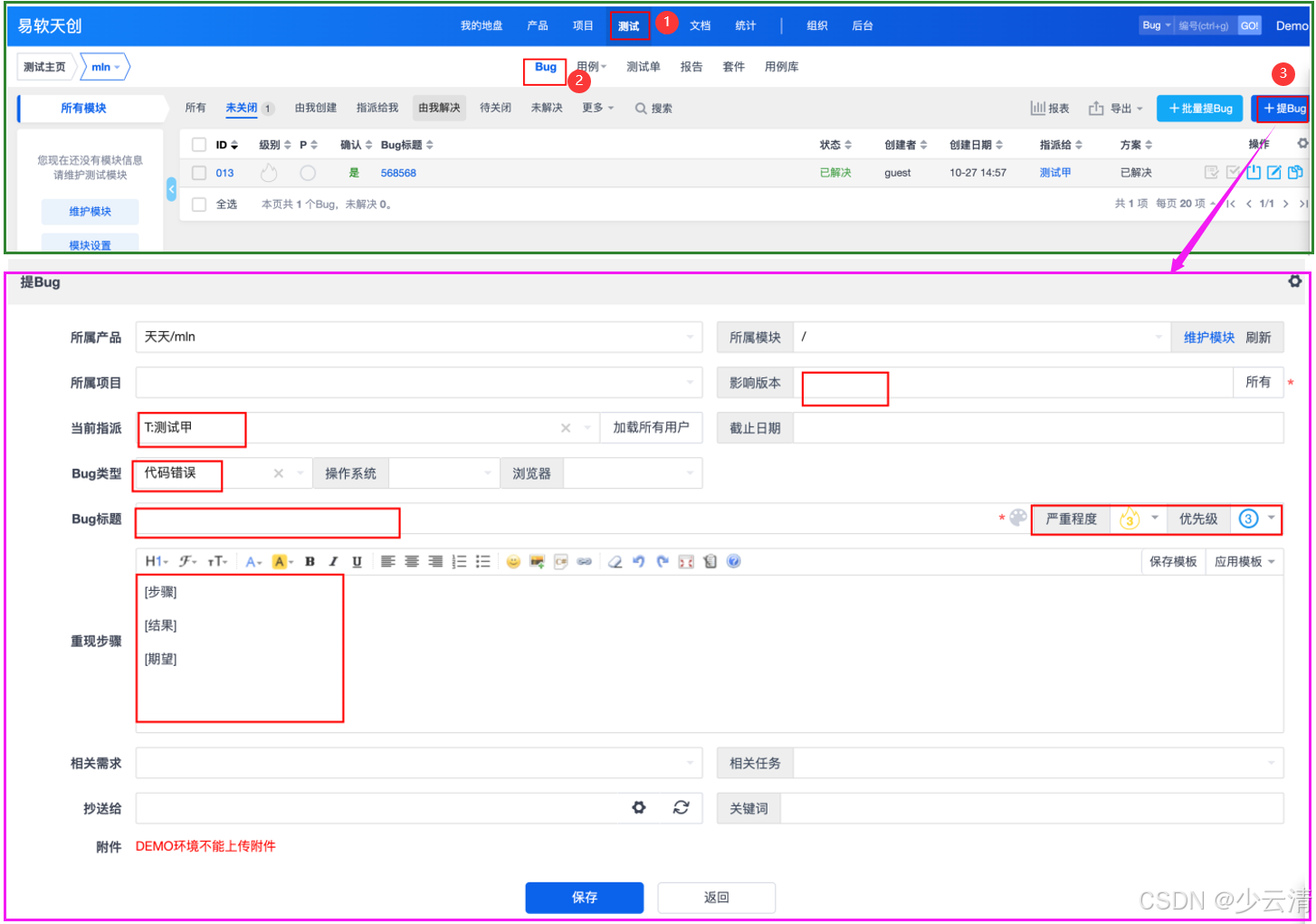Image resolution: width=1316 pixels, height=924 pixels.
Task: Click the 批量提Bug button
Action: click(1200, 108)
